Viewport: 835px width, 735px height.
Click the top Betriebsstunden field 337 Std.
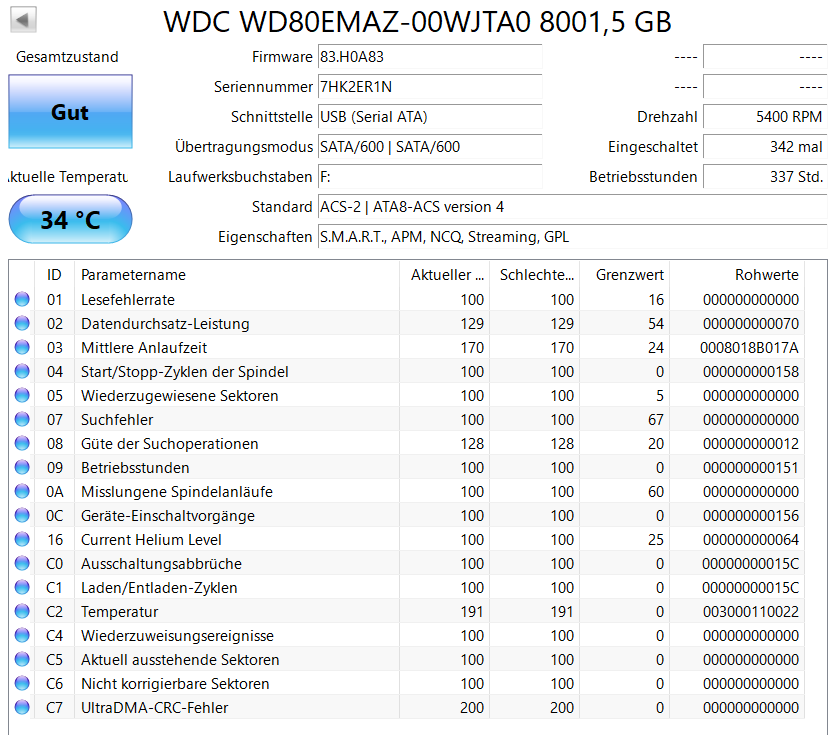(765, 176)
